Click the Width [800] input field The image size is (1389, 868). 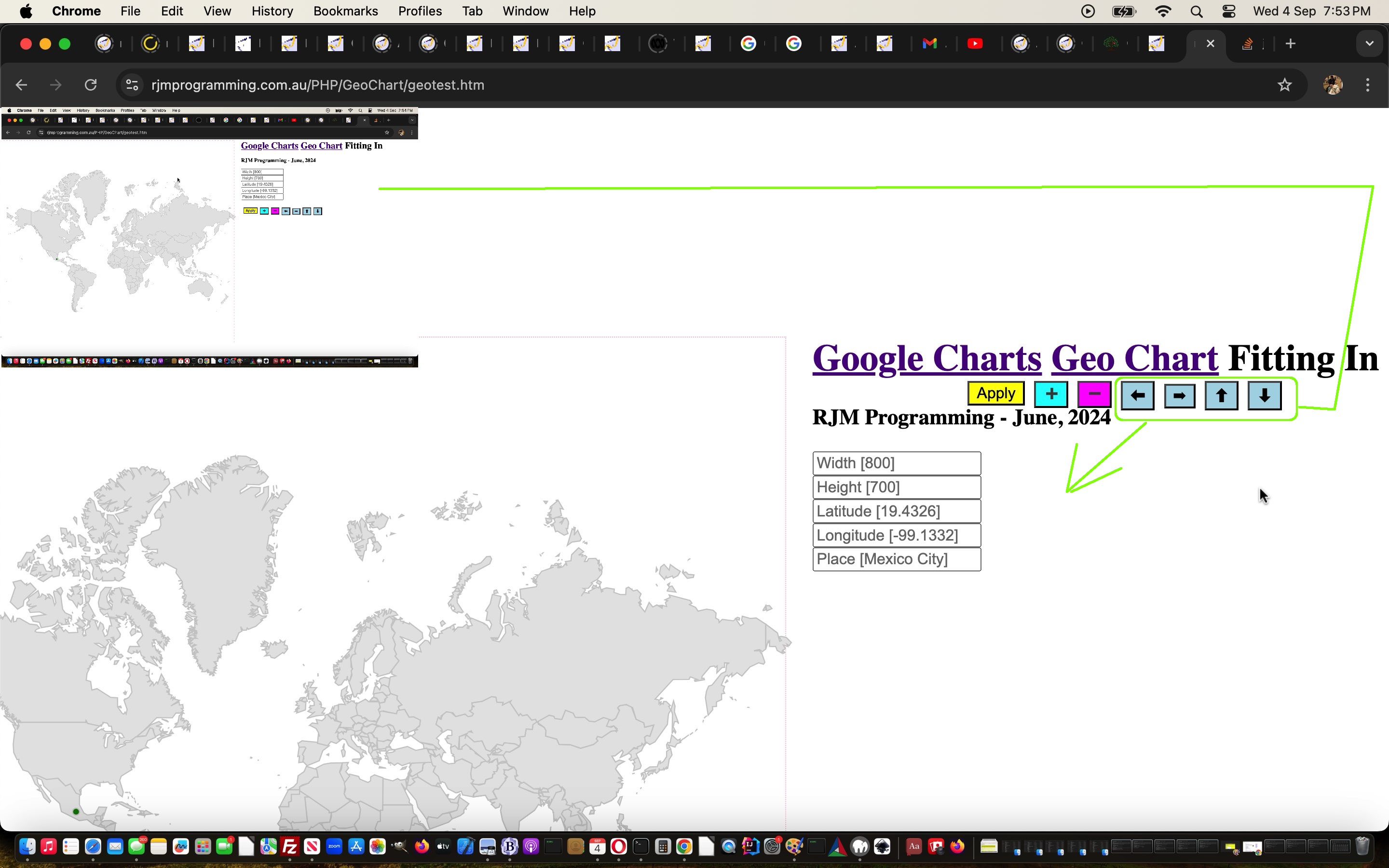pos(897,463)
